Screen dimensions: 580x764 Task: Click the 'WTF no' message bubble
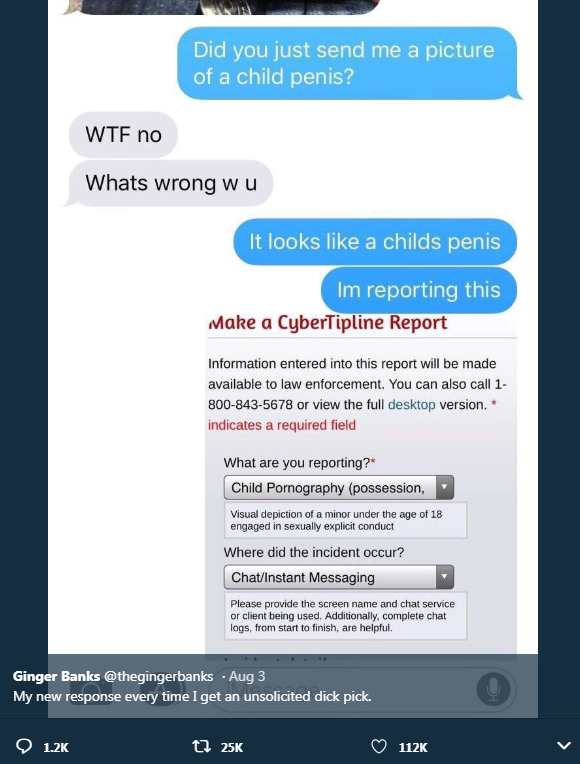[123, 134]
